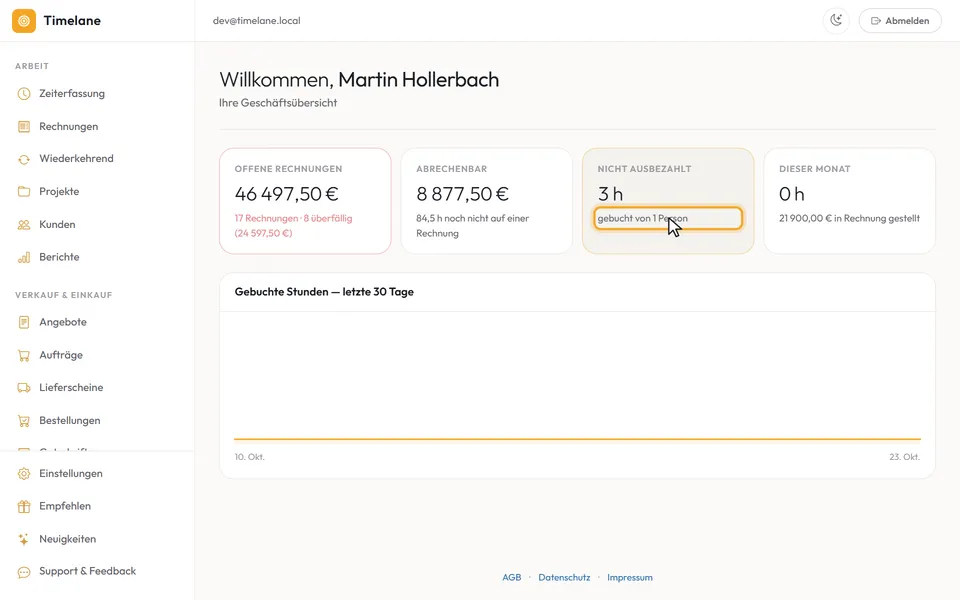Click the dev@timelane.local account email
This screenshot has width=960, height=600.
click(257, 21)
